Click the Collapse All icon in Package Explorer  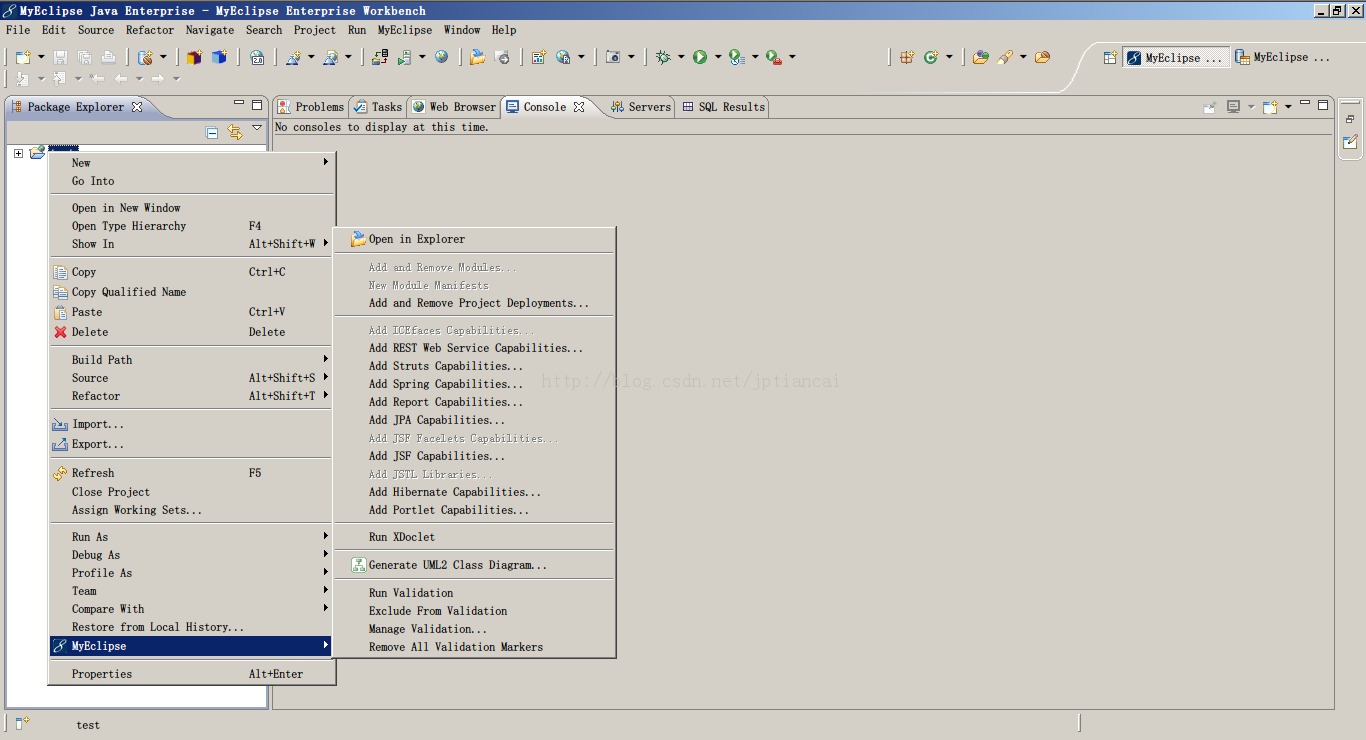[212, 132]
